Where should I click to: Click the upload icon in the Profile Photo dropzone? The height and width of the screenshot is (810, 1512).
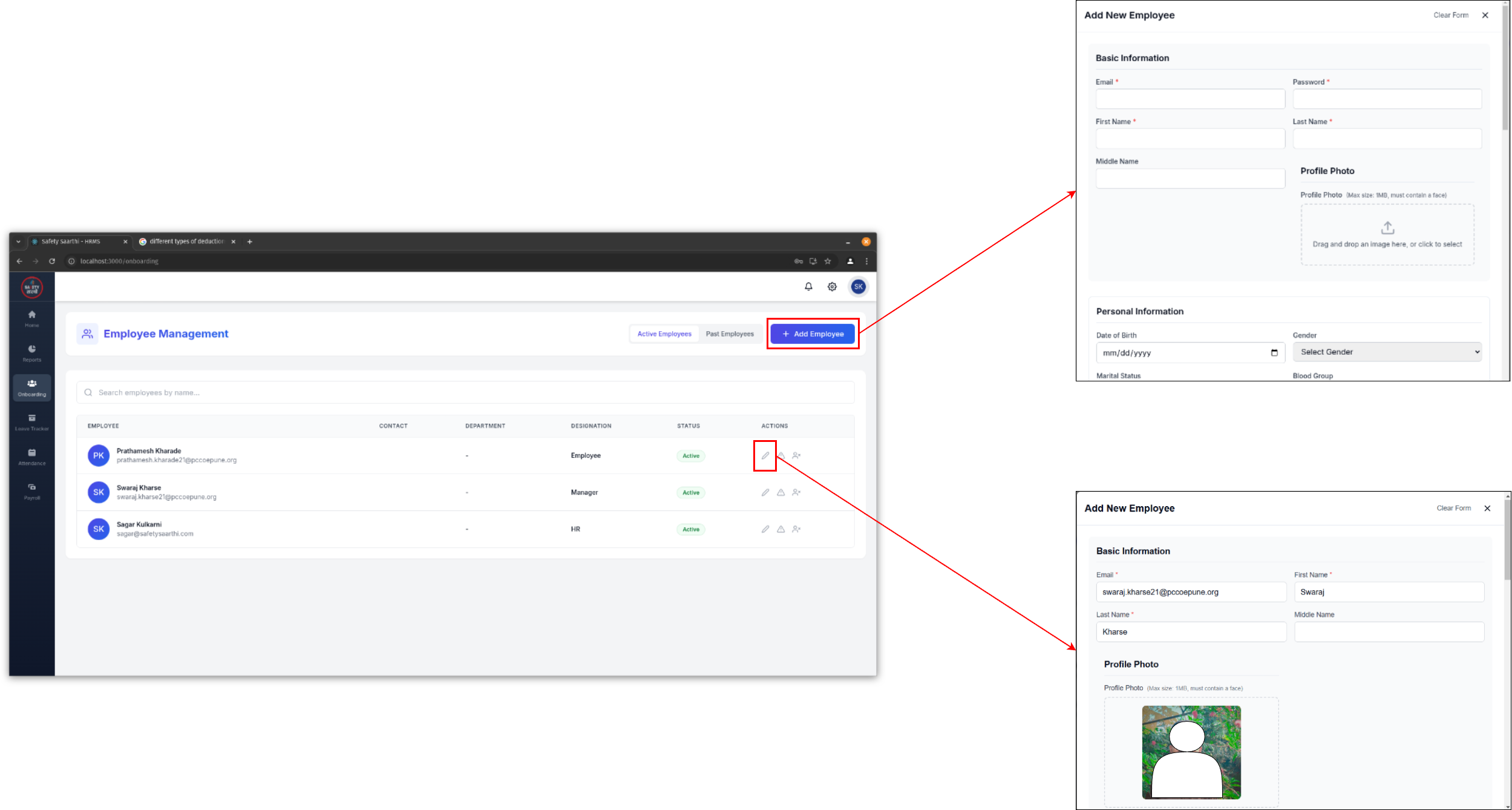(x=1387, y=228)
